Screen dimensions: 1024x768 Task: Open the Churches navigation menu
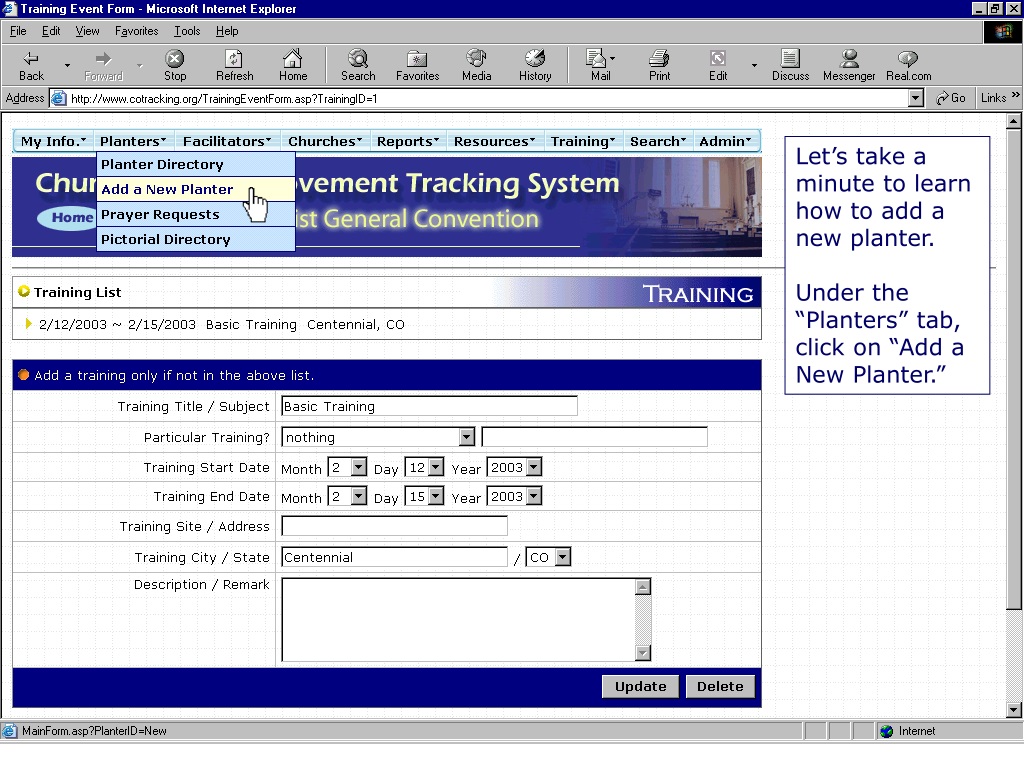[x=325, y=141]
